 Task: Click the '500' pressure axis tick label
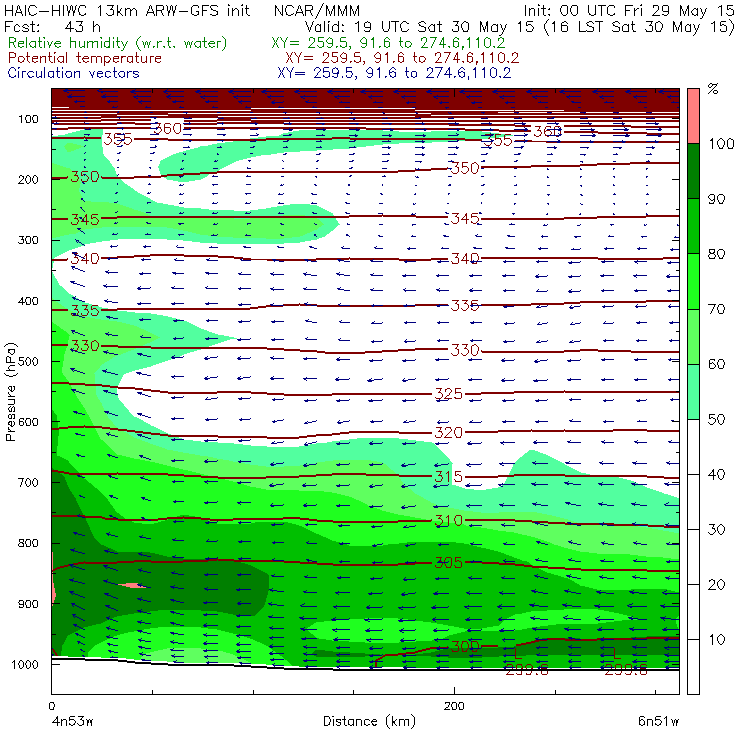(28, 362)
